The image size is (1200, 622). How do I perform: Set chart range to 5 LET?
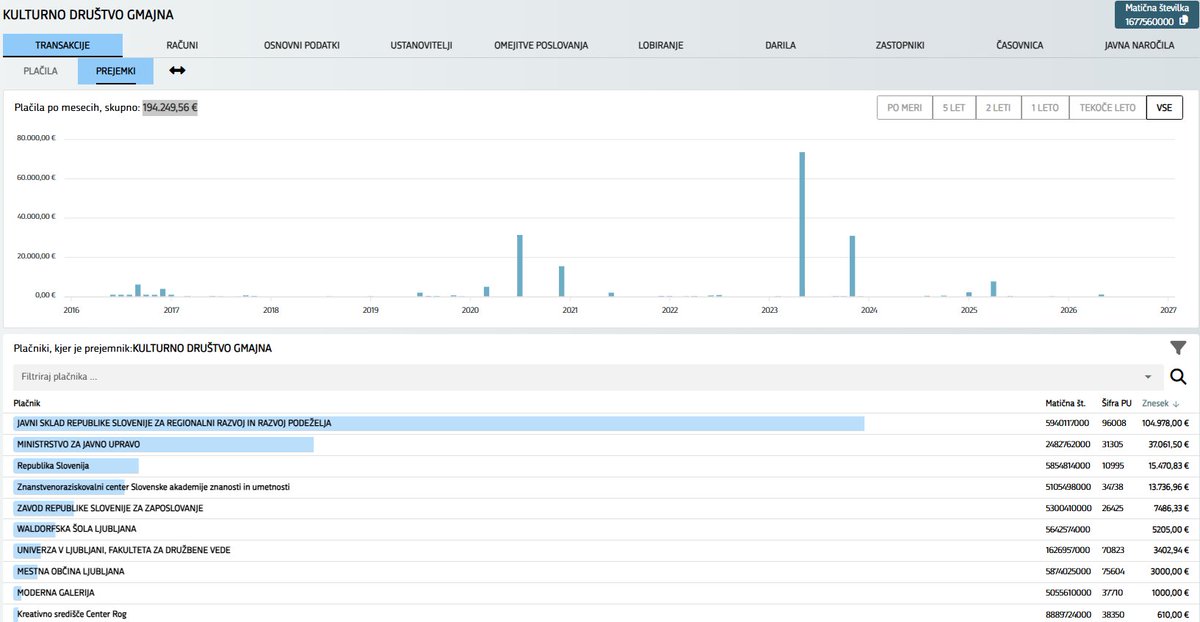[x=953, y=108]
